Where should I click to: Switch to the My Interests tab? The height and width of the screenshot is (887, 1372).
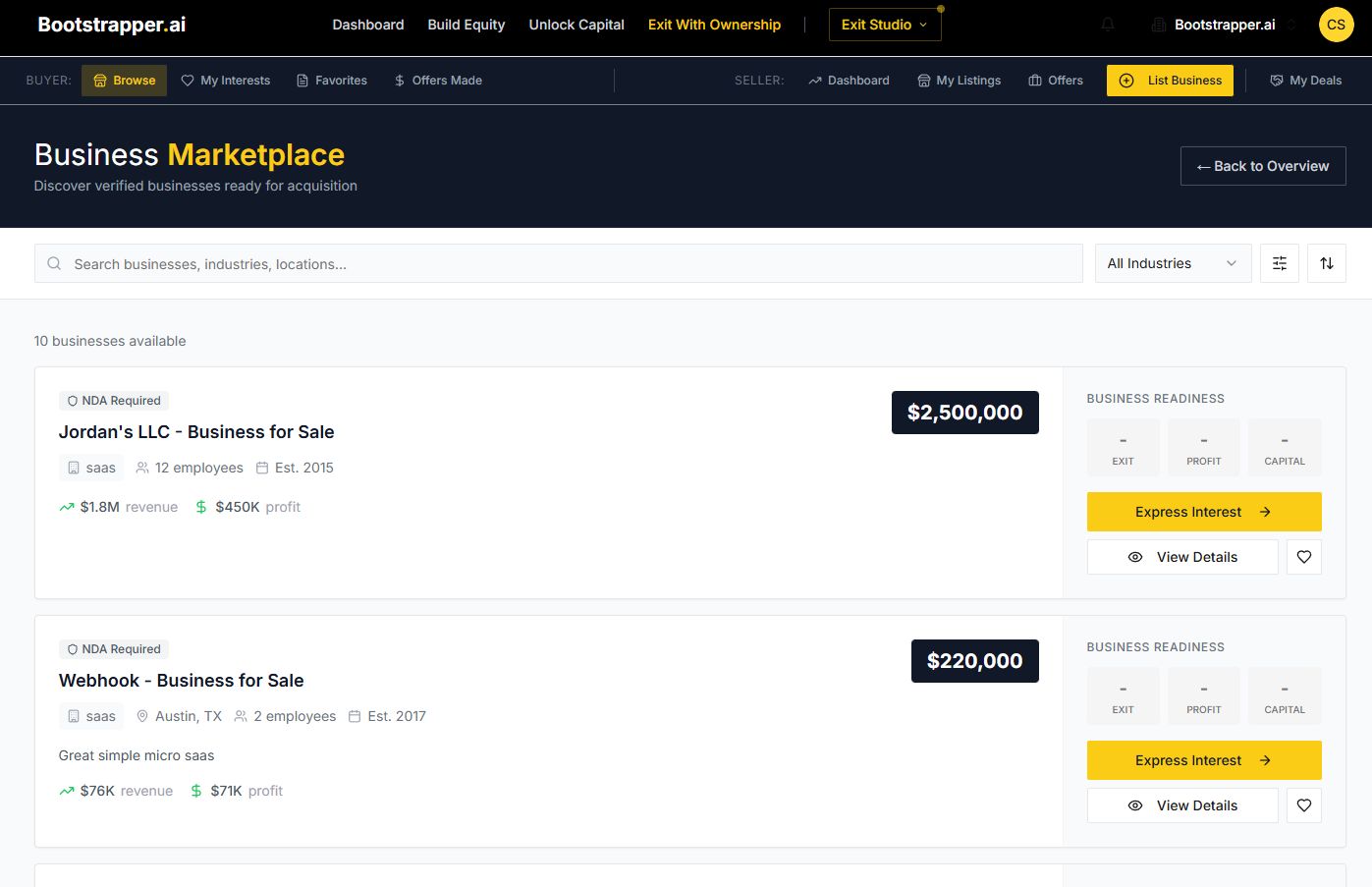pos(226,81)
